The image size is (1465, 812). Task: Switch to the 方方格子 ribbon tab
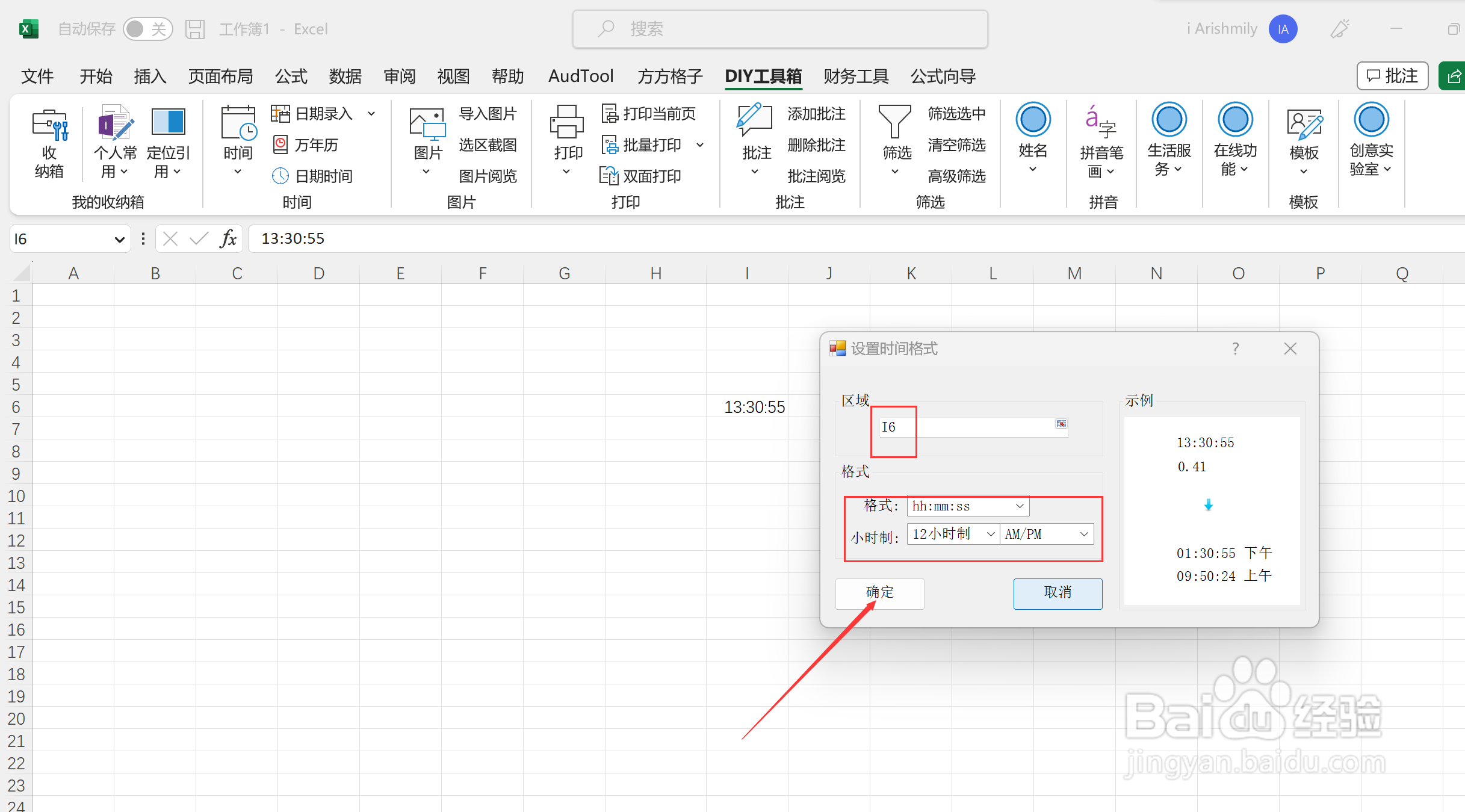coord(670,76)
